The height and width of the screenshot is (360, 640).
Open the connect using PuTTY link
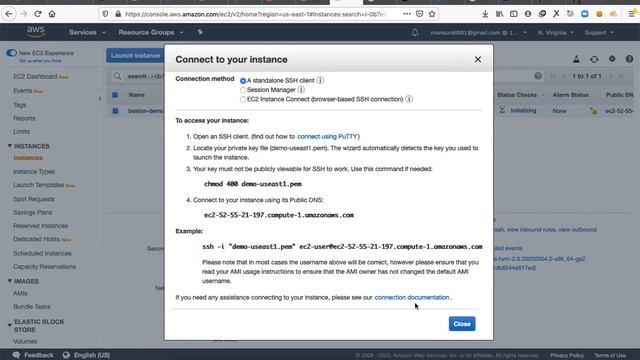coord(327,136)
